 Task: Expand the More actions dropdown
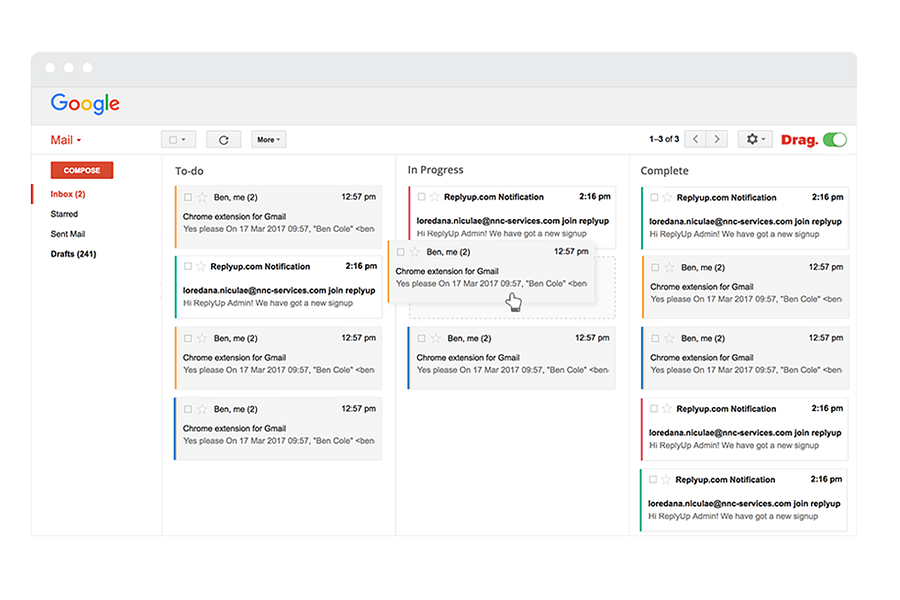(x=269, y=140)
